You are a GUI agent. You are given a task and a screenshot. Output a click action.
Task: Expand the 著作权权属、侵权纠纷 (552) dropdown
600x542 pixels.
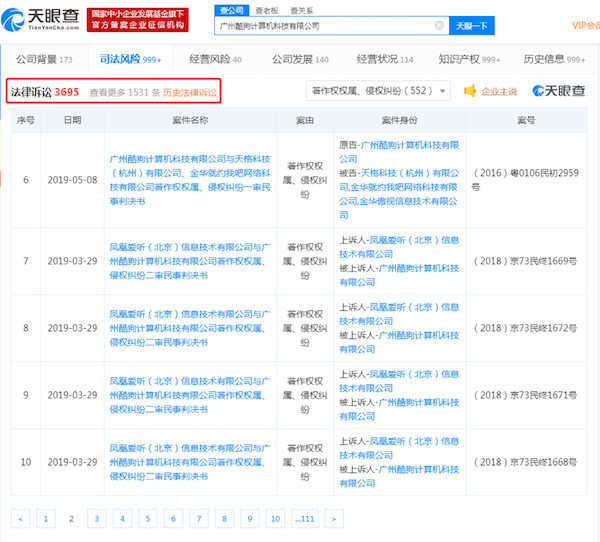(378, 91)
